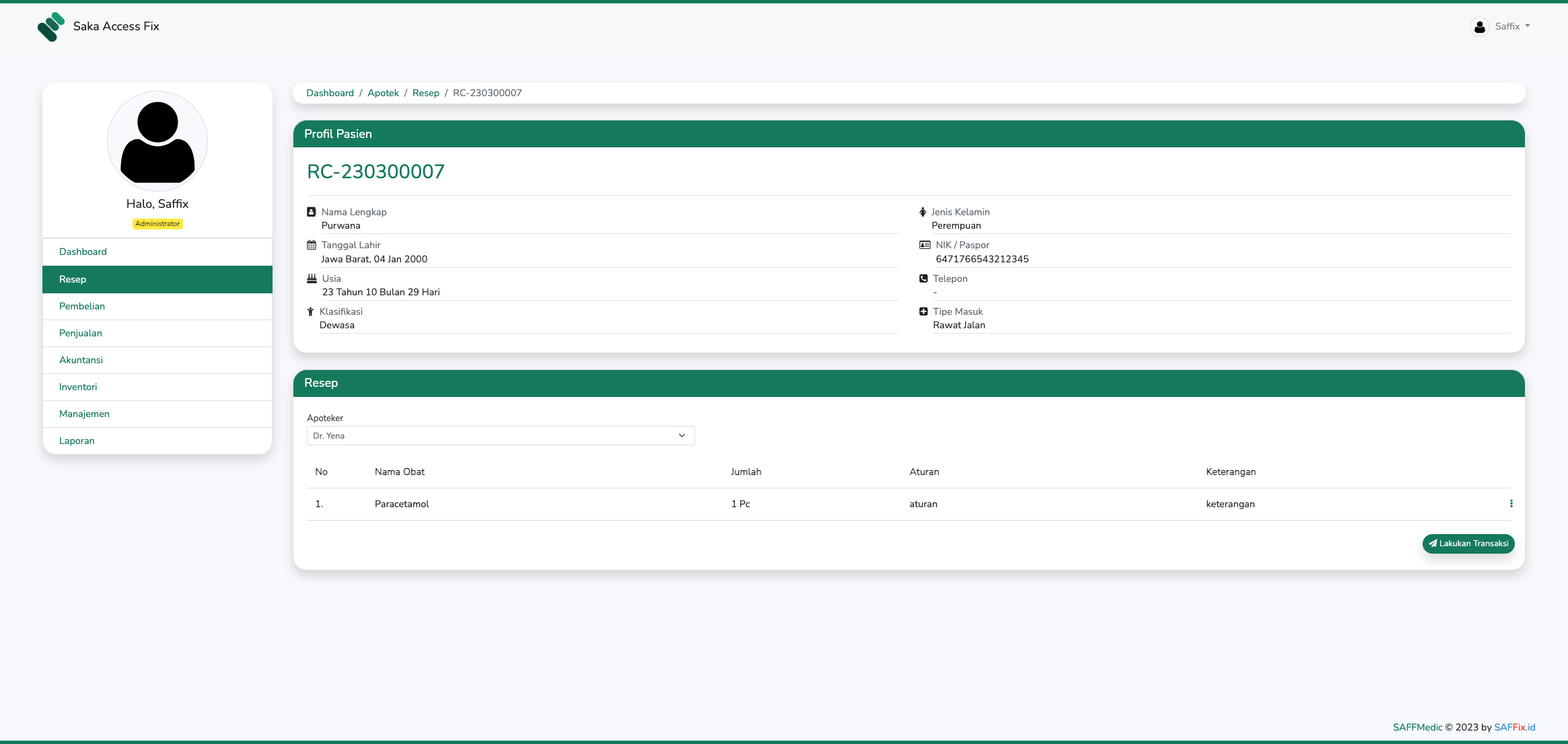Image resolution: width=1568 pixels, height=744 pixels.
Task: Open the three-dot menu for Paracetamol row
Action: (1511, 504)
